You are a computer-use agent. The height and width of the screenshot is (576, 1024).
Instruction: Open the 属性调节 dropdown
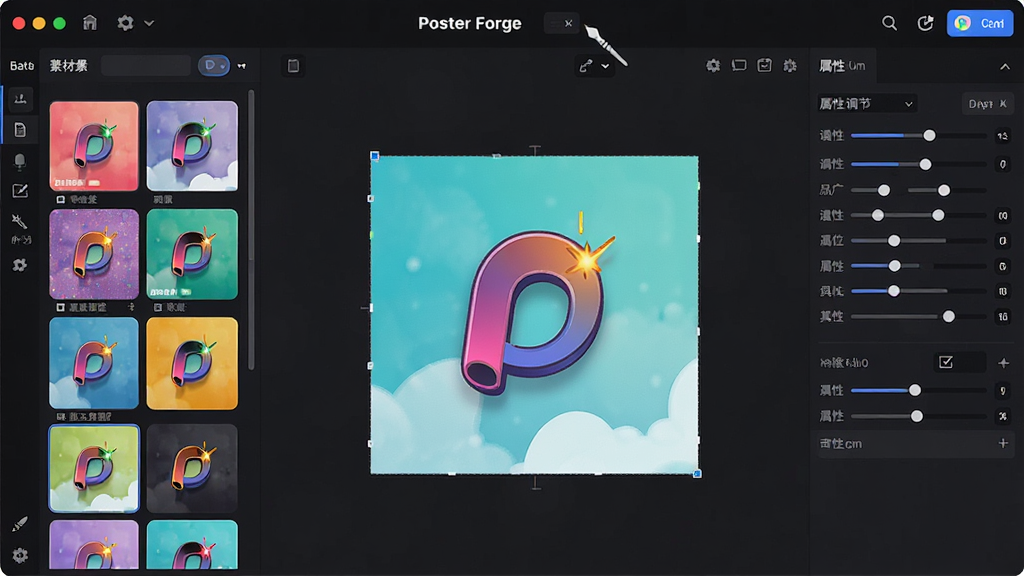coord(867,104)
